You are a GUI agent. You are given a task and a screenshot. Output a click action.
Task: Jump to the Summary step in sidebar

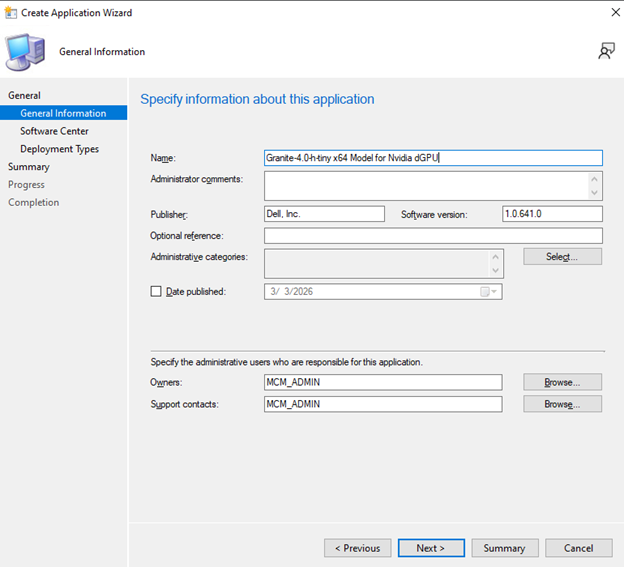(29, 167)
